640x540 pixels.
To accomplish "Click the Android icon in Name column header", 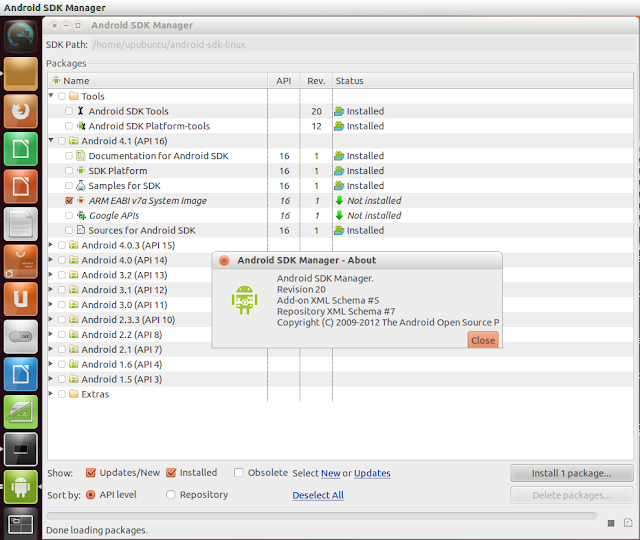I will [x=56, y=80].
